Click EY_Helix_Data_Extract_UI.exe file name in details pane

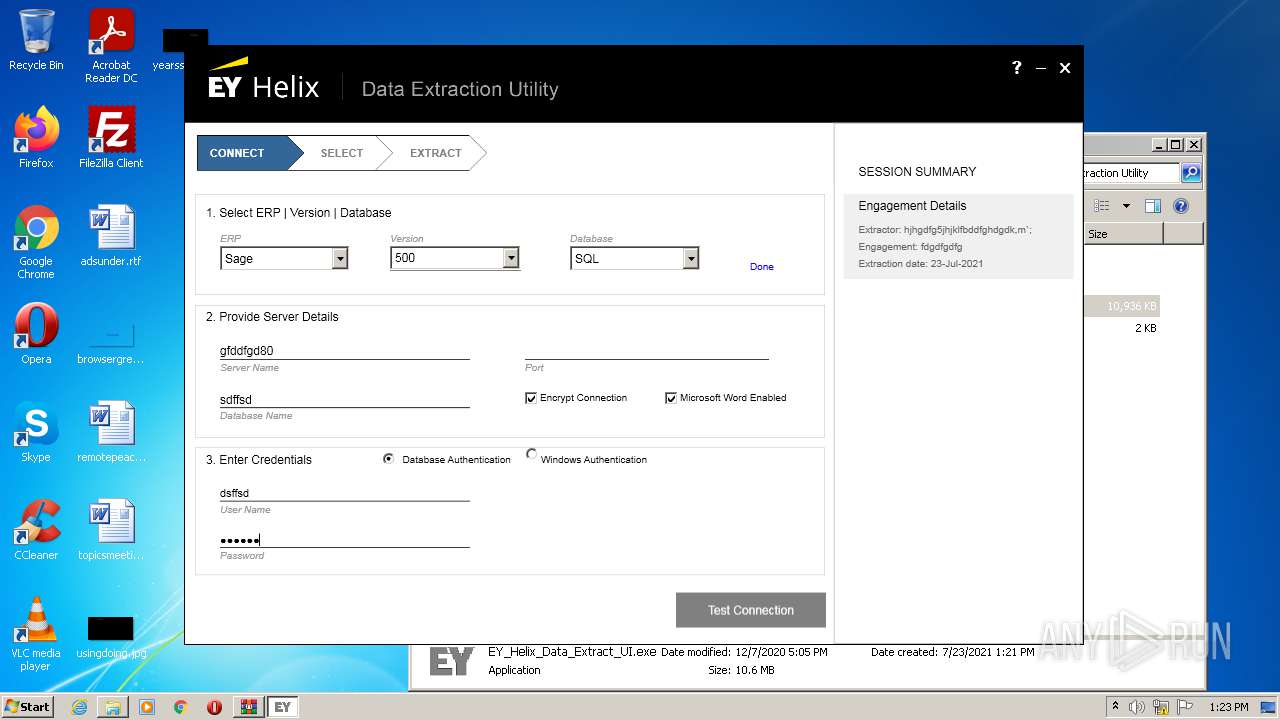(x=572, y=652)
